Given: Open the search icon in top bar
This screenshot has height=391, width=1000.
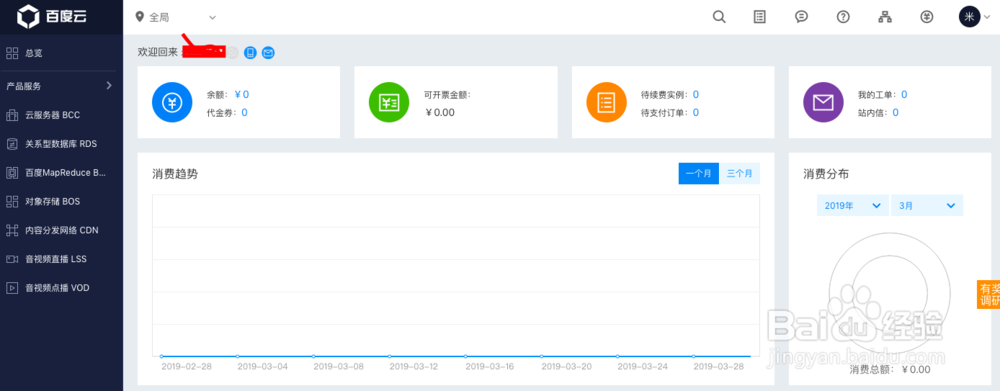Looking at the screenshot, I should point(719,17).
